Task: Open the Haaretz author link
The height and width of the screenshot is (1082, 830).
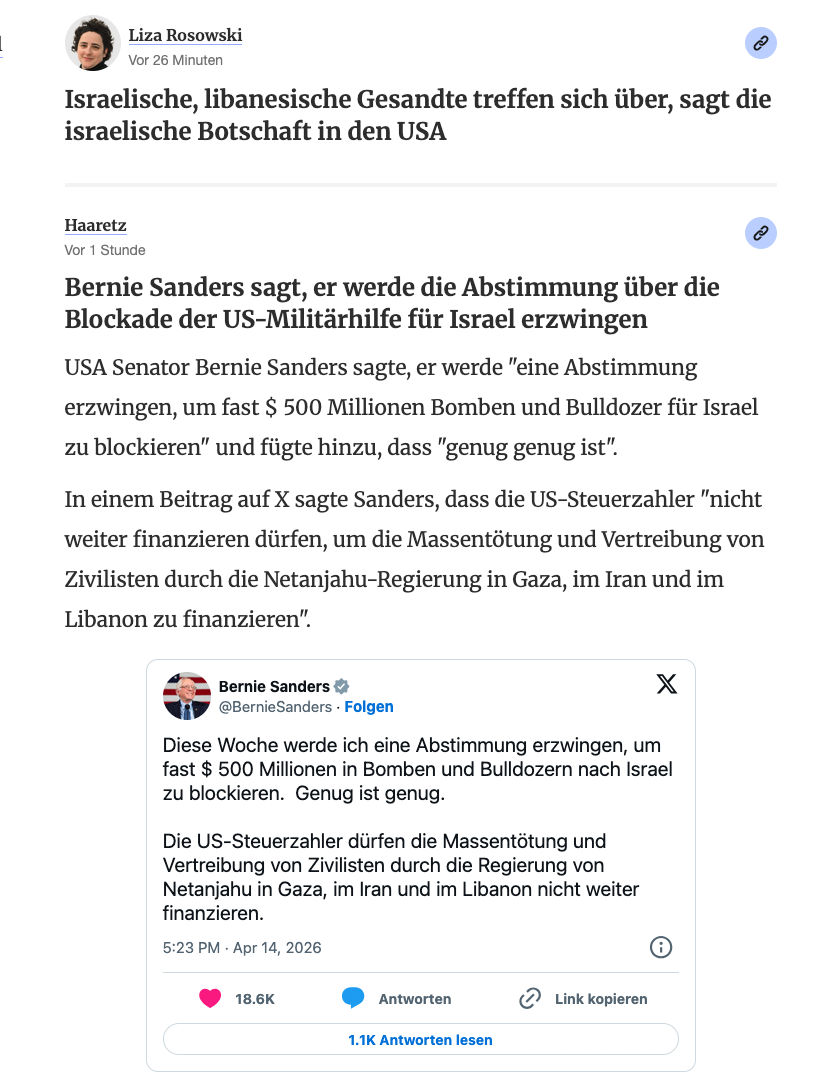Action: pos(95,226)
